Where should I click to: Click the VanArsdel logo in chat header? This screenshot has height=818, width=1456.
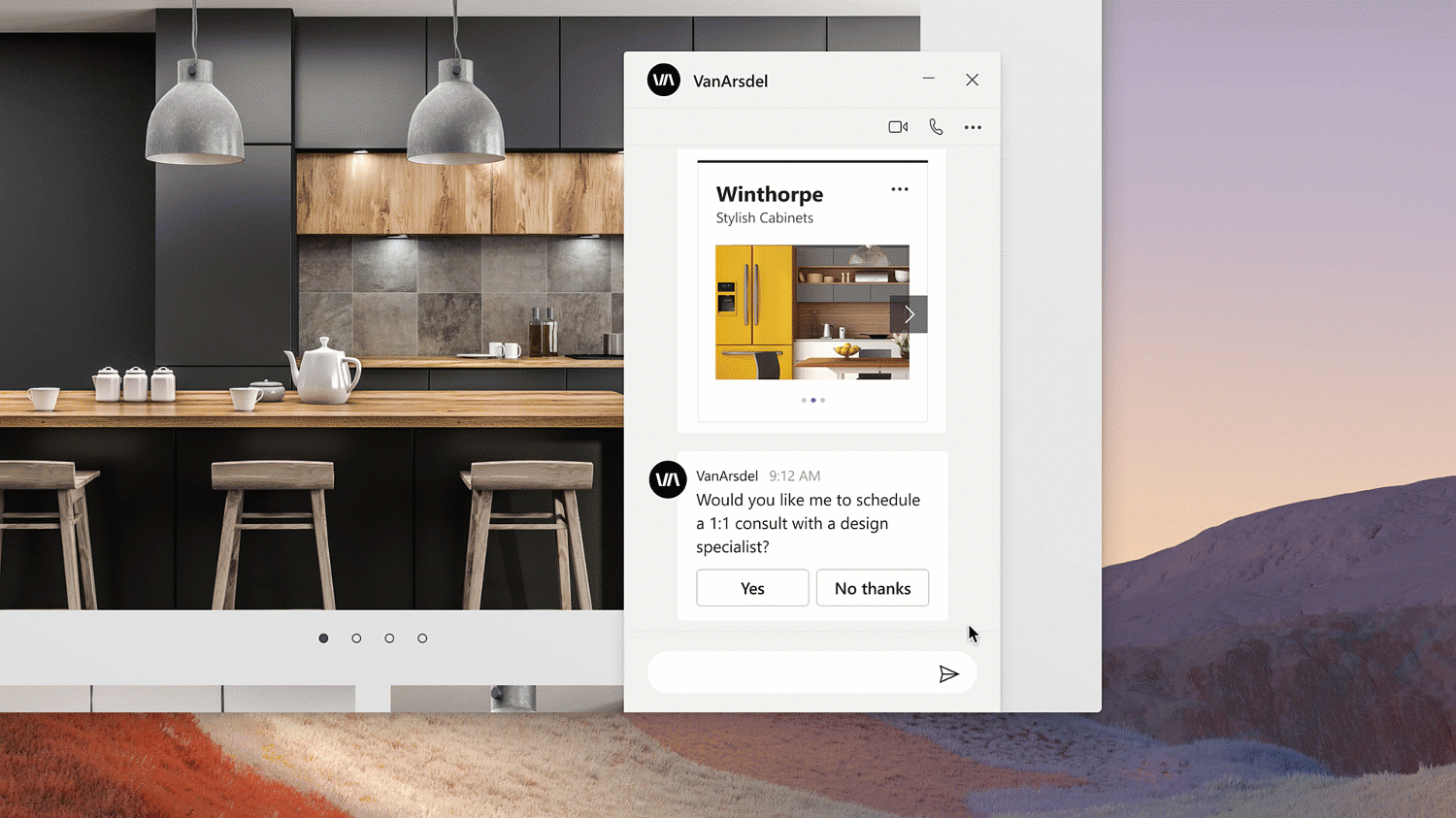(664, 81)
